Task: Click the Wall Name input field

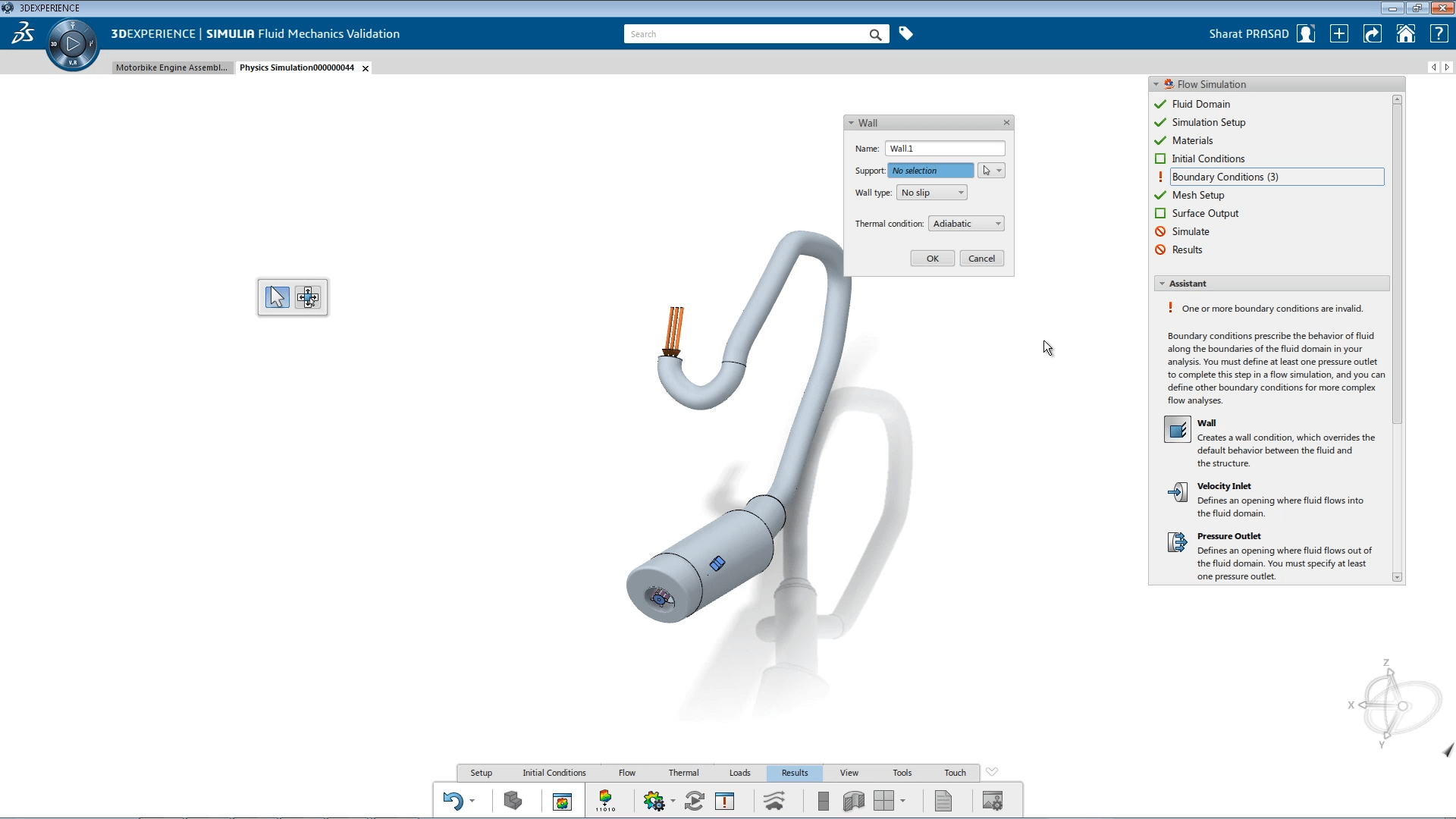Action: pos(945,149)
